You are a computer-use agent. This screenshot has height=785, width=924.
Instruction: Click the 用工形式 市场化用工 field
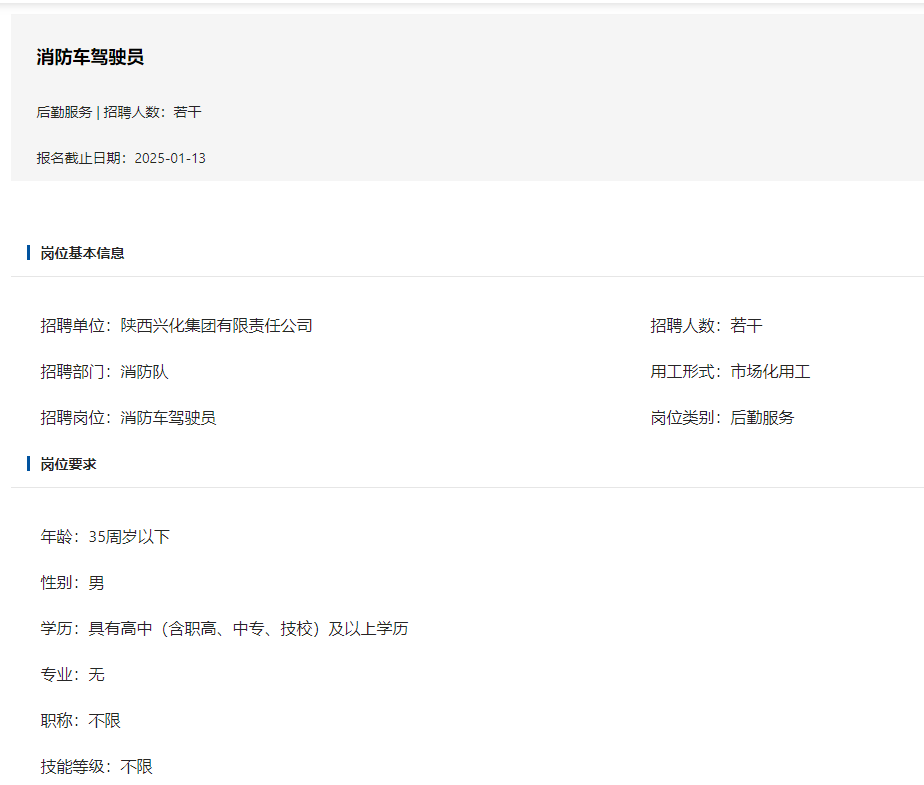click(x=730, y=372)
